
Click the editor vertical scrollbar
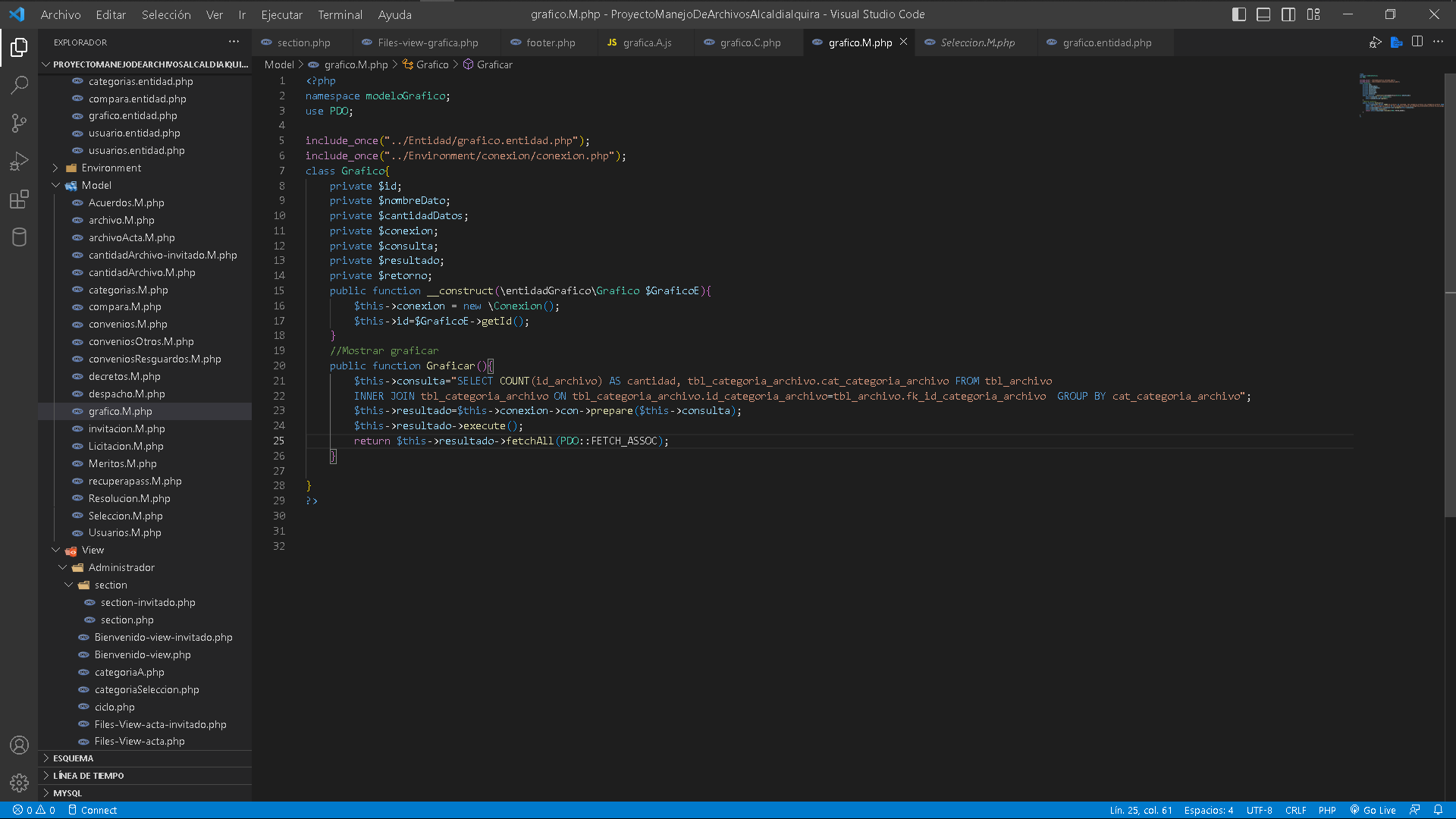pyautogui.click(x=1450, y=296)
